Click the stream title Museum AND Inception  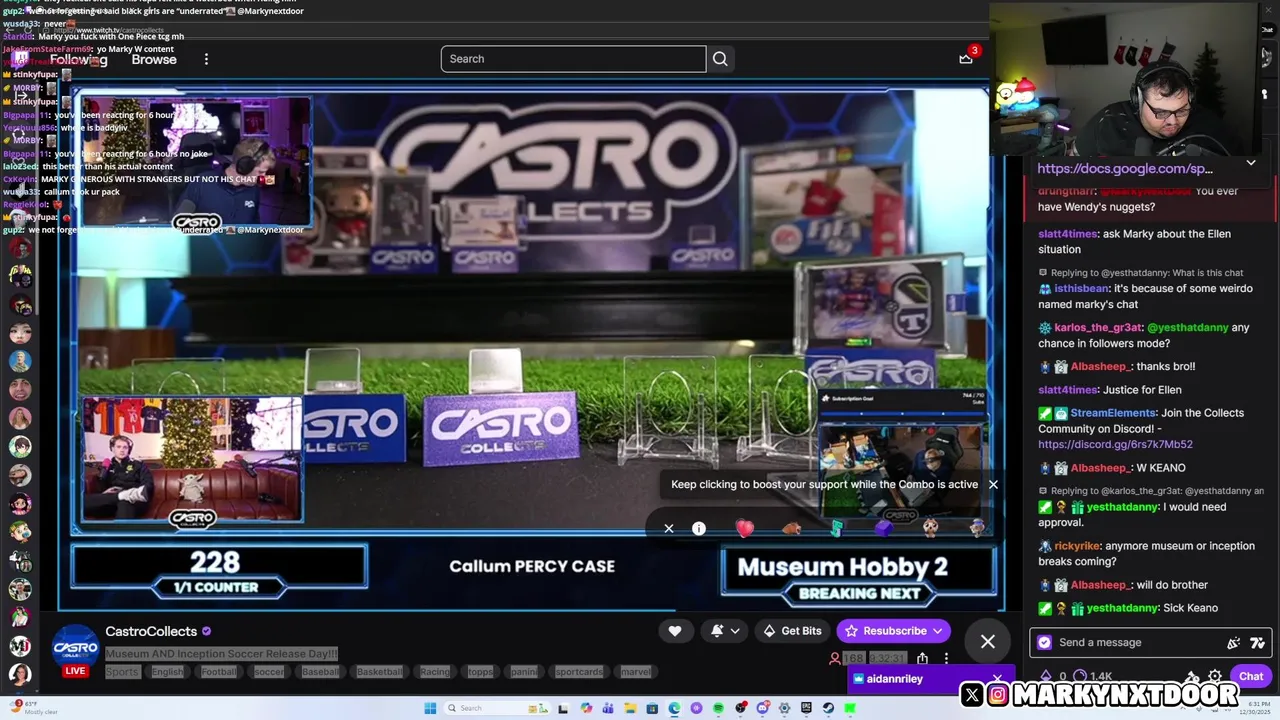[221, 654]
